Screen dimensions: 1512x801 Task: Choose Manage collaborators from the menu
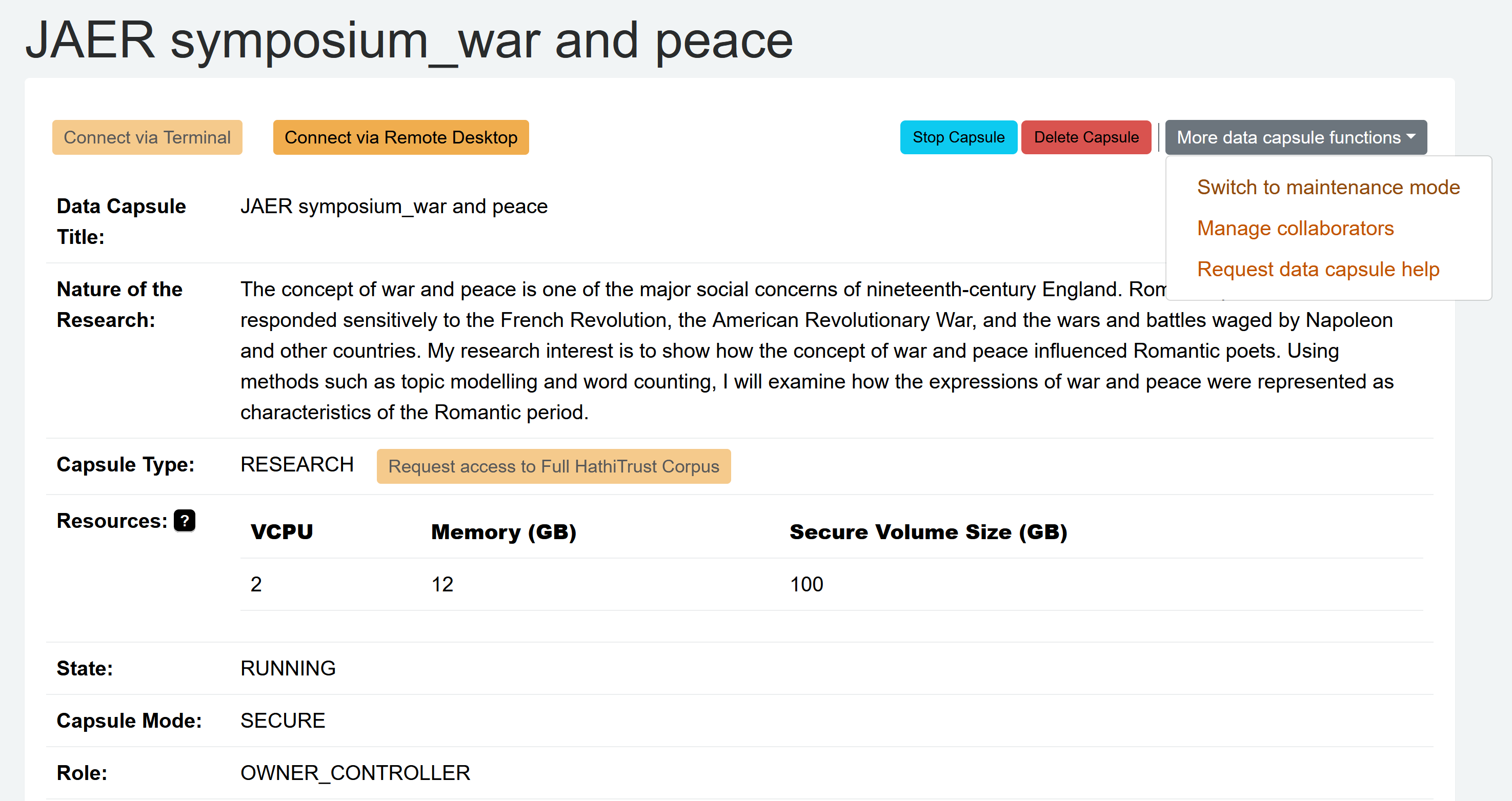point(1295,228)
